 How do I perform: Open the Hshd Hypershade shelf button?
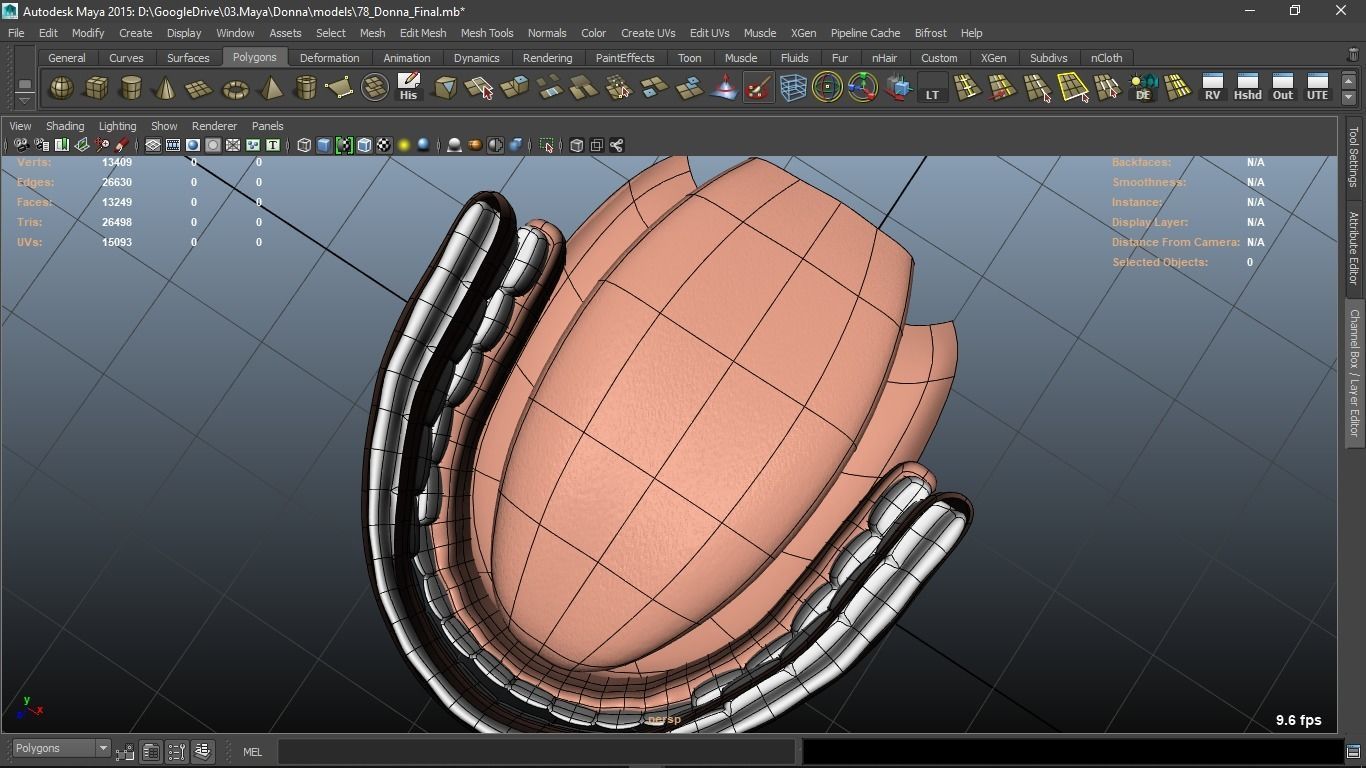point(1247,88)
